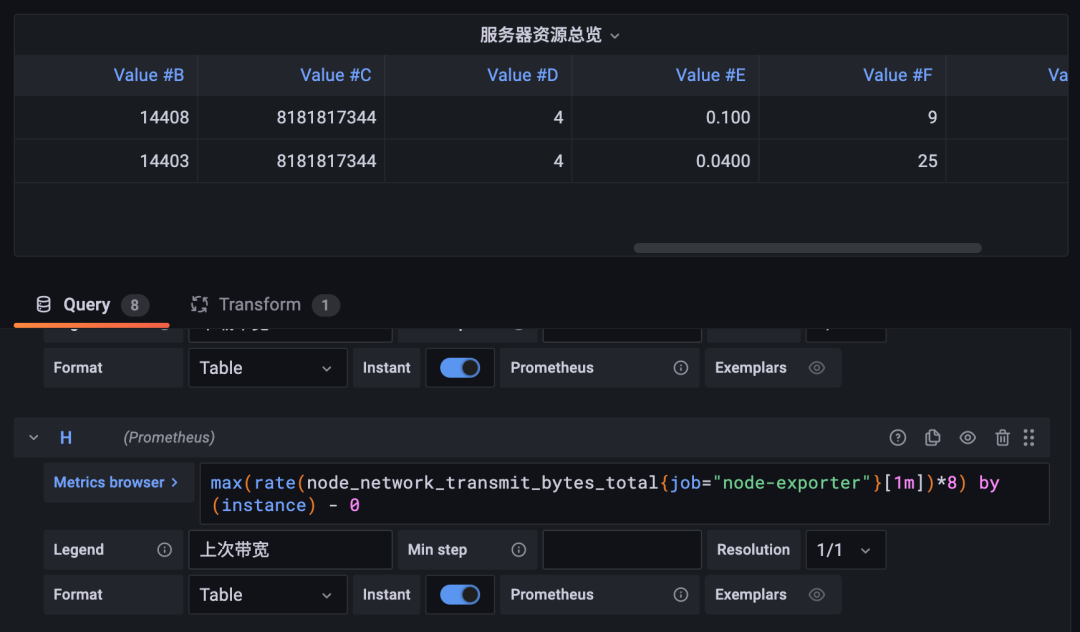Image resolution: width=1080 pixels, height=632 pixels.
Task: Grab query H drag handle icon
Action: [x=1029, y=438]
